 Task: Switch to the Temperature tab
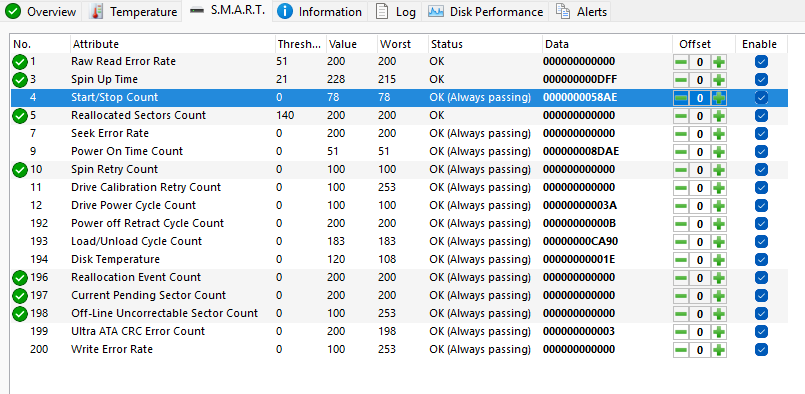133,11
